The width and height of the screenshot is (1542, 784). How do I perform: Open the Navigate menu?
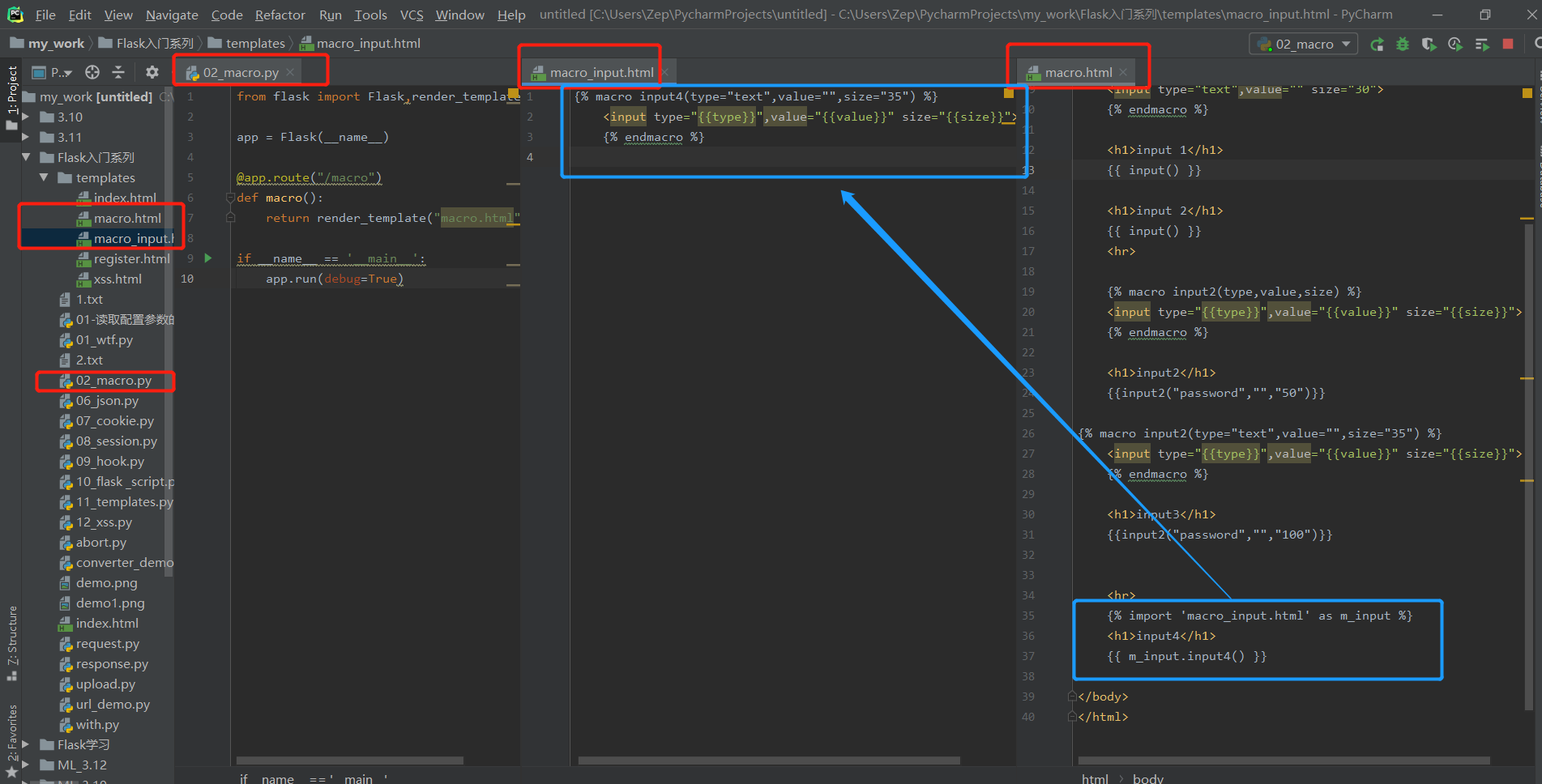click(172, 15)
